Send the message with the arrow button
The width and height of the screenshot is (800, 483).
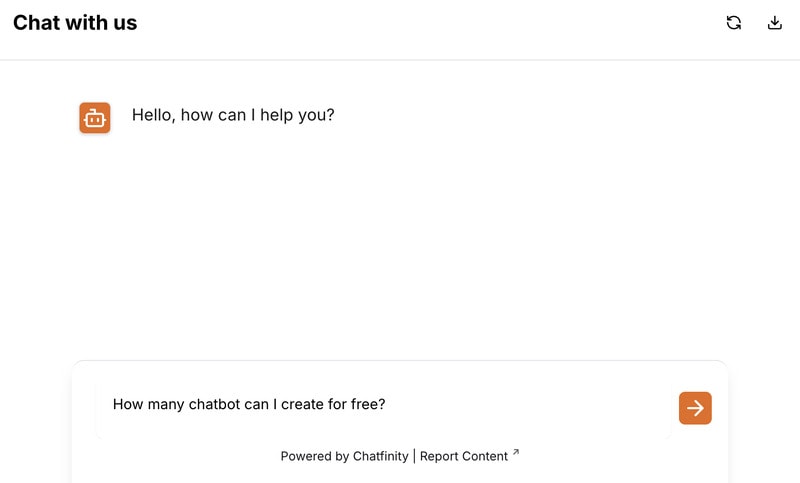[695, 408]
